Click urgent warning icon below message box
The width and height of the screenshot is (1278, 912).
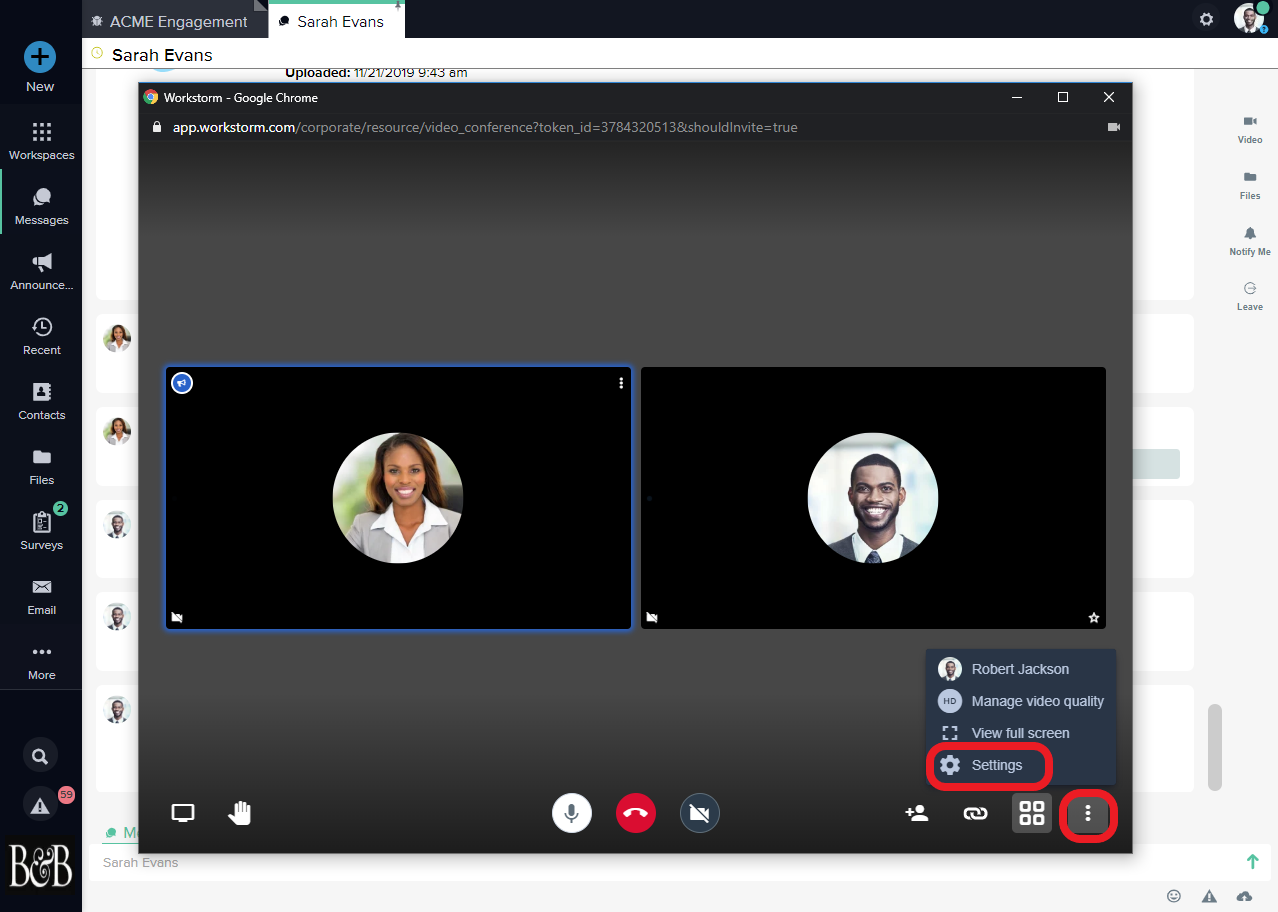[x=1209, y=896]
